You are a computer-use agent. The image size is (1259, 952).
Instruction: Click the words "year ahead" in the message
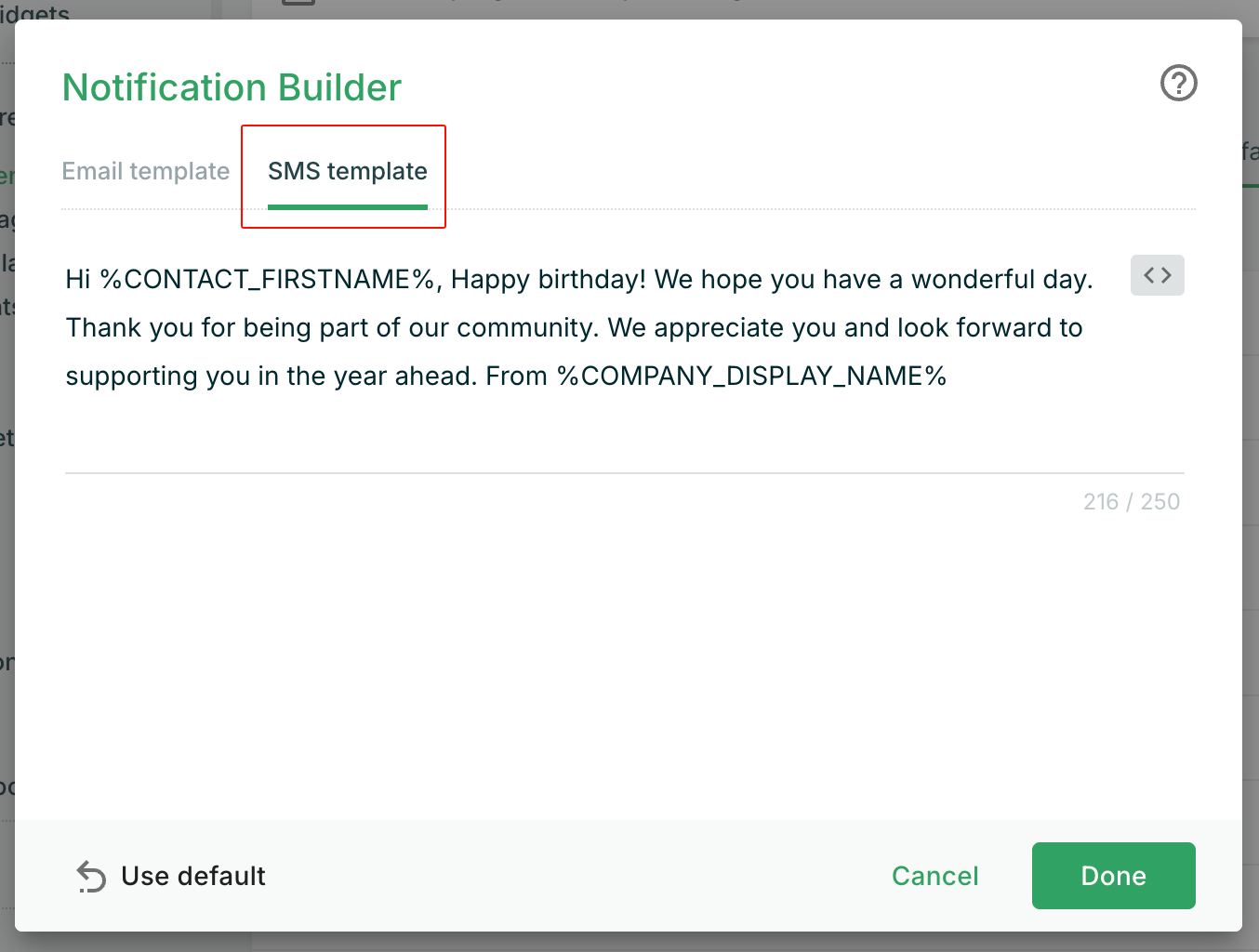pyautogui.click(x=404, y=377)
